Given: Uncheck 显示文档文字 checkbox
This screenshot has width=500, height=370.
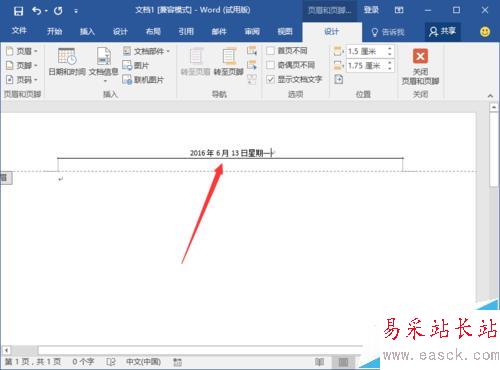Looking at the screenshot, I should click(270, 79).
